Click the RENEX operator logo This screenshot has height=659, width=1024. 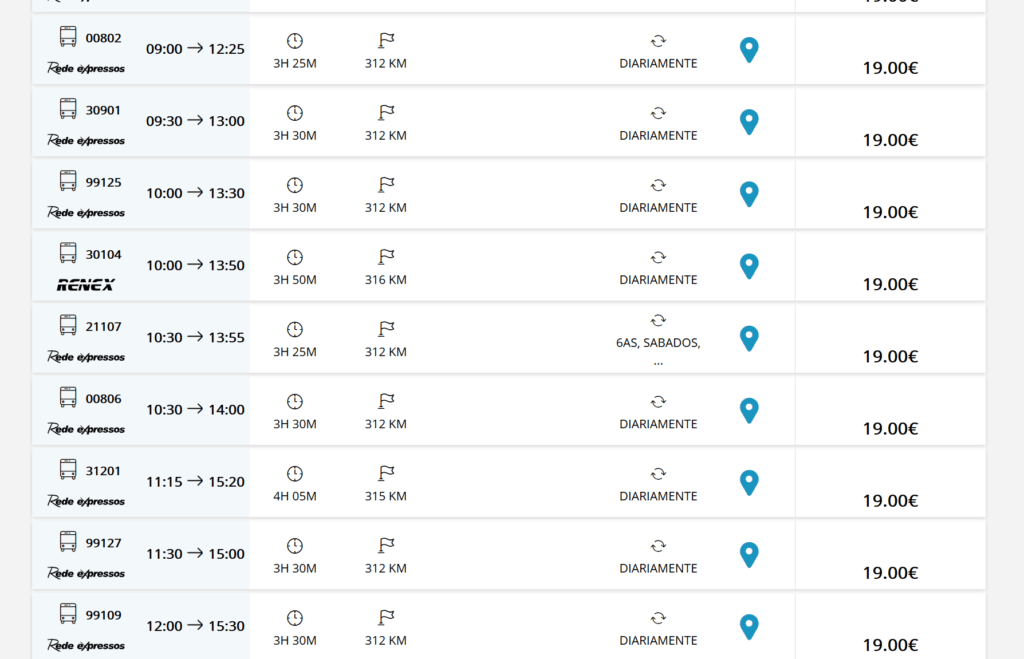tap(86, 285)
